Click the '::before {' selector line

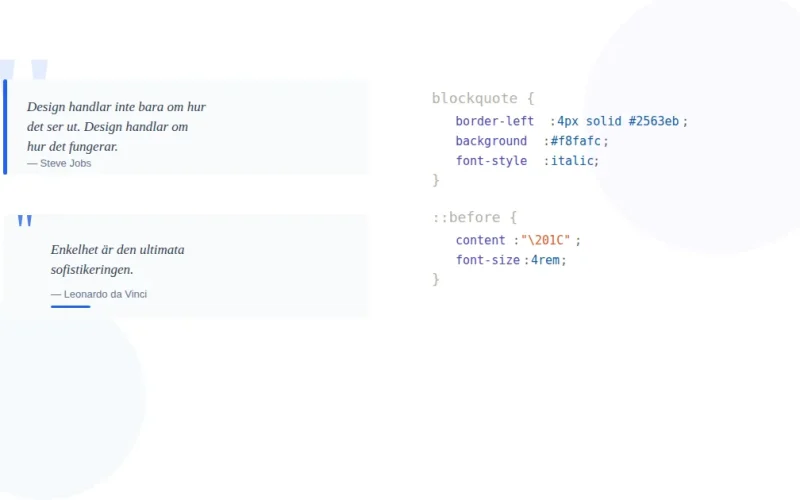[474, 217]
